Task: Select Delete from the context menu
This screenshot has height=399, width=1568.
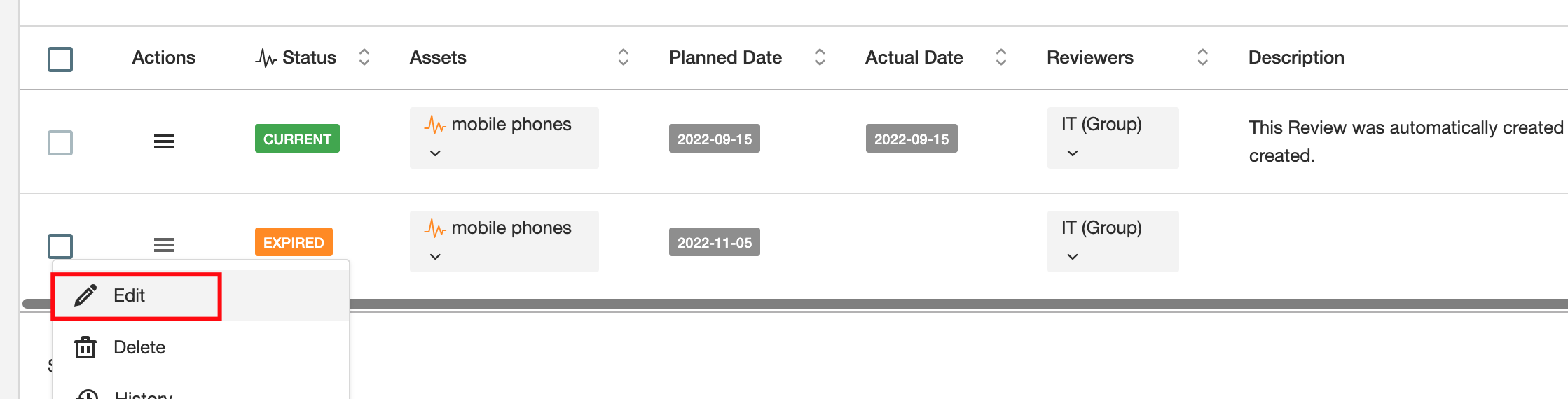Action: 139,347
